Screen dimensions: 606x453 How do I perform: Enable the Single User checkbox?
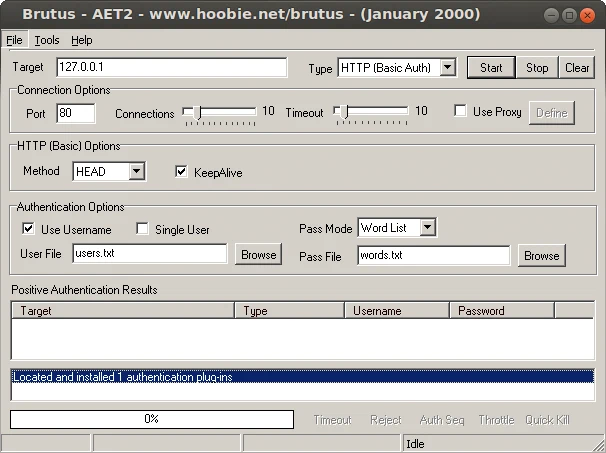tap(143, 228)
